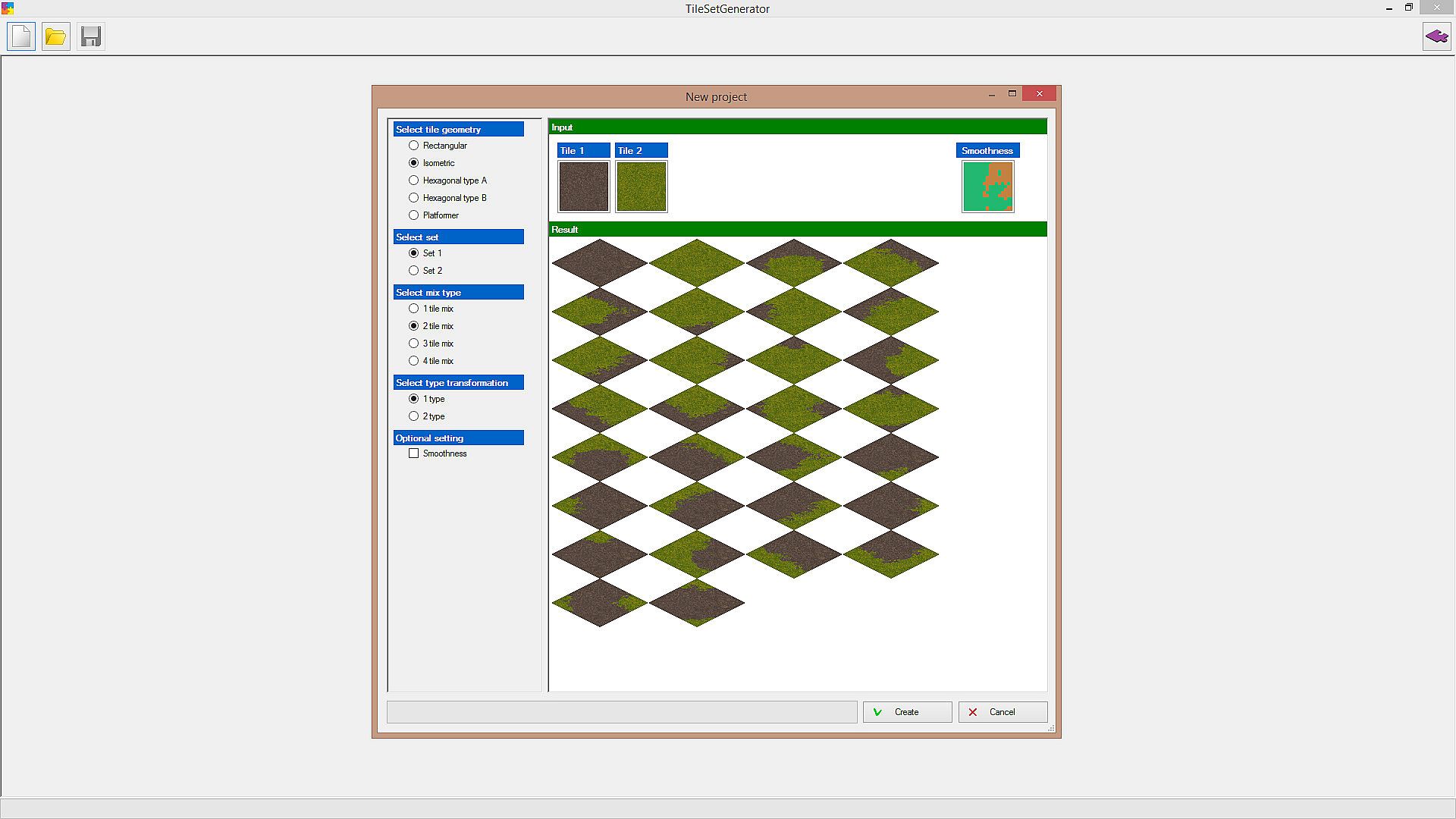This screenshot has height=819, width=1456.
Task: Click the Create button
Action: point(907,712)
